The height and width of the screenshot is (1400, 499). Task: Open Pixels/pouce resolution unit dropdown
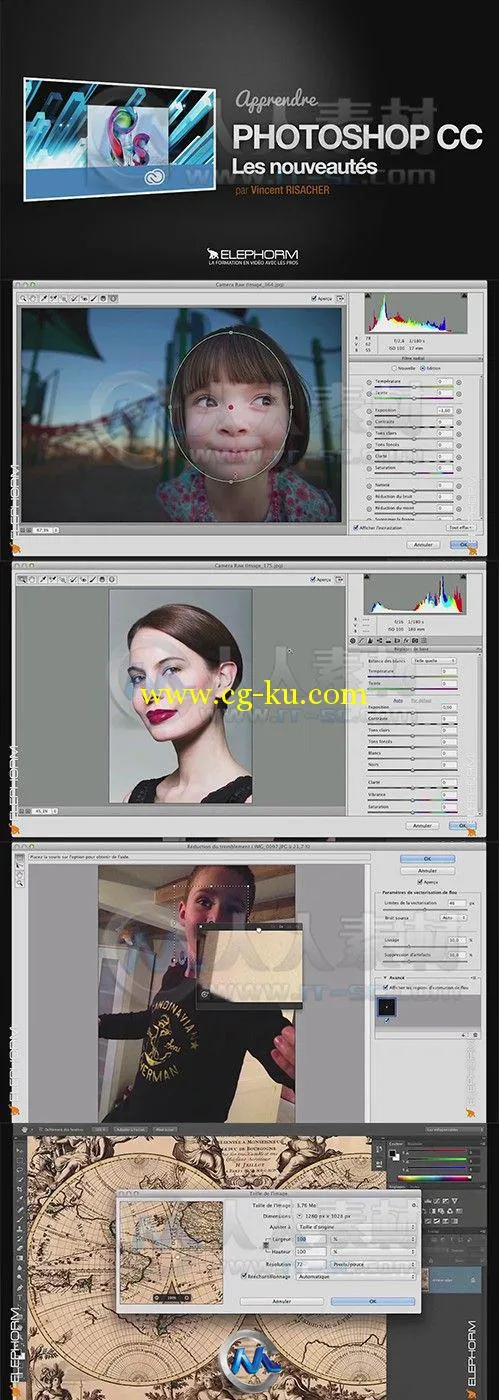[374, 1264]
